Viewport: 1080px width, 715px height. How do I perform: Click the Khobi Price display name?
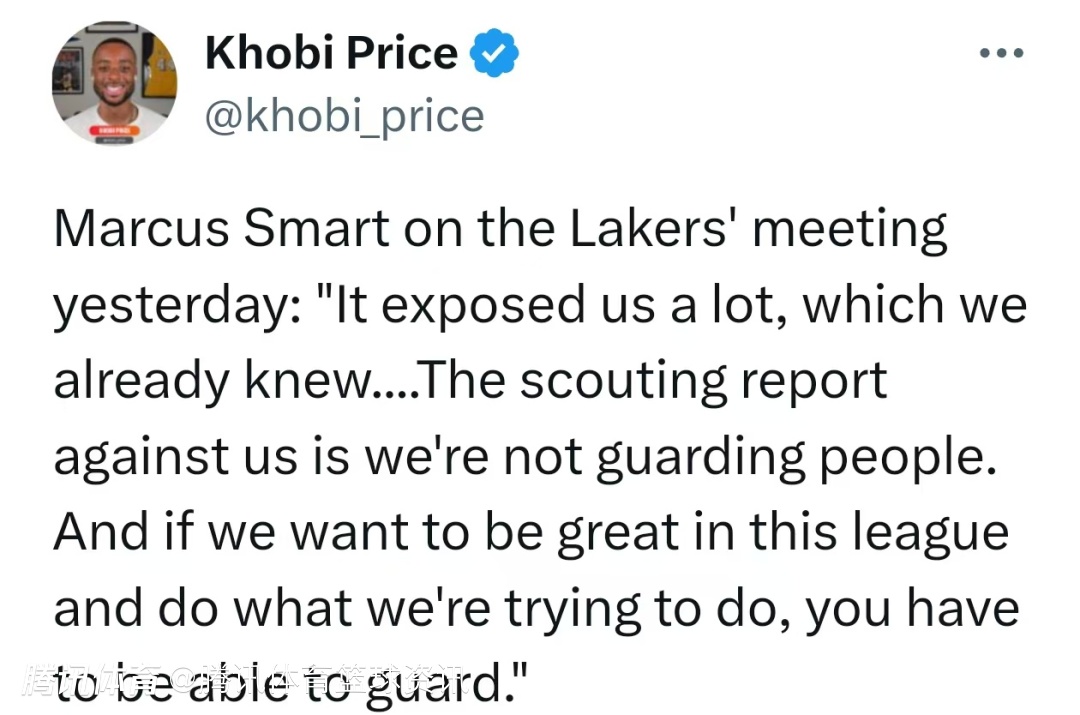(331, 53)
